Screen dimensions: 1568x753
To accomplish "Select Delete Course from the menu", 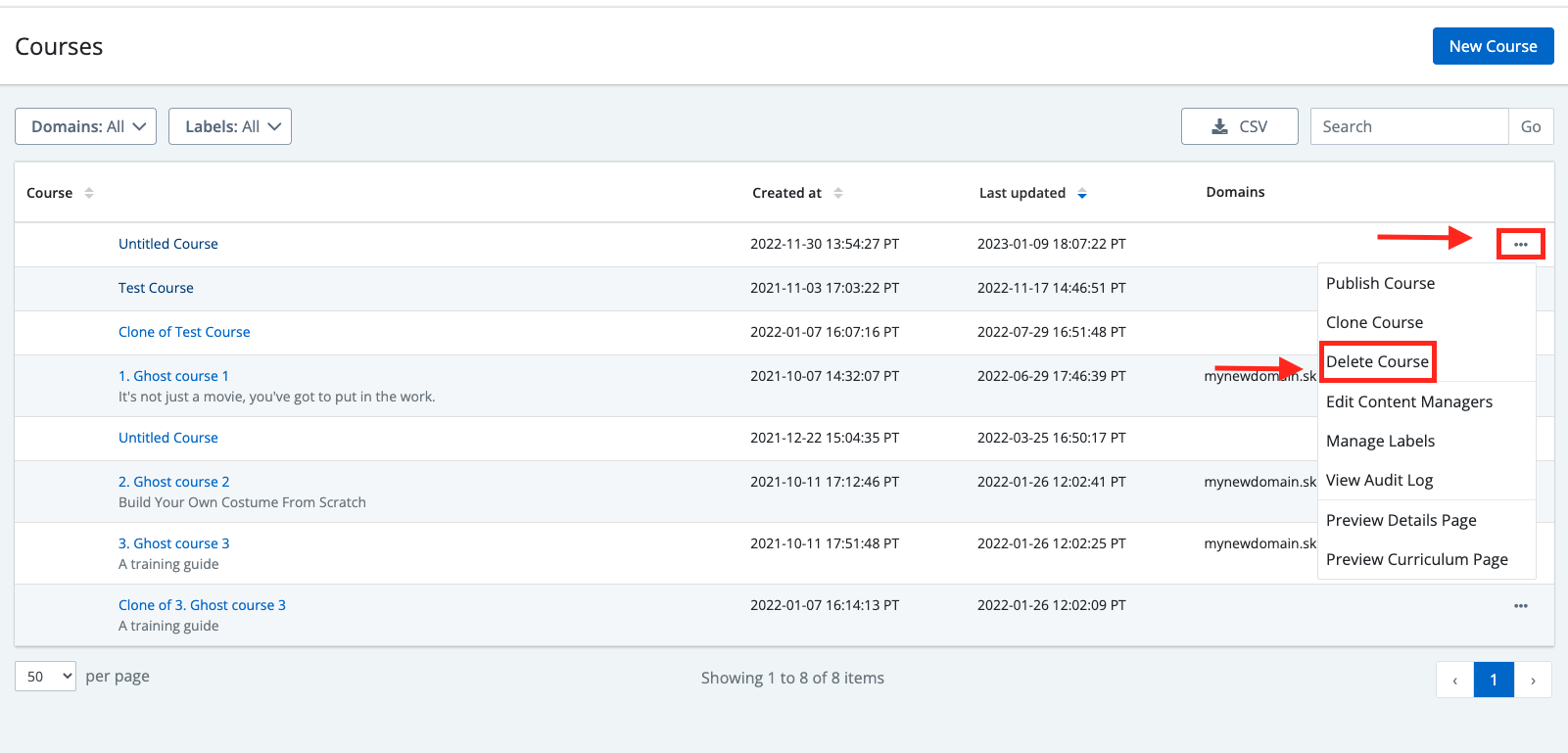I will click(1377, 361).
